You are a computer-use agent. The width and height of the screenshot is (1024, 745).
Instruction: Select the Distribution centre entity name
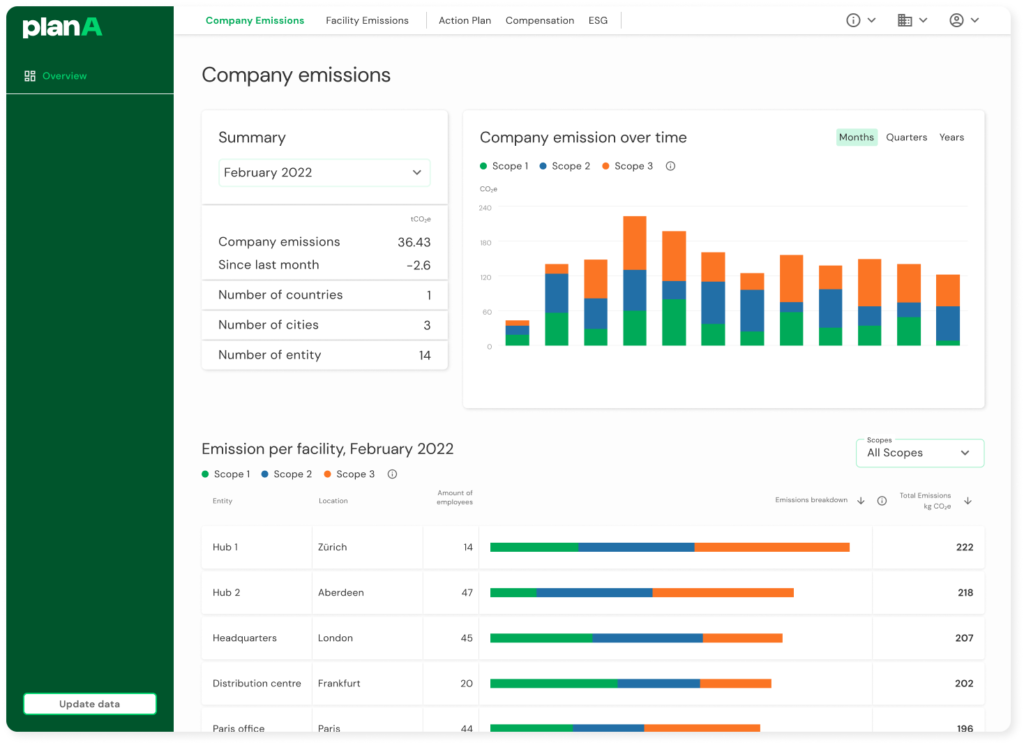click(257, 683)
